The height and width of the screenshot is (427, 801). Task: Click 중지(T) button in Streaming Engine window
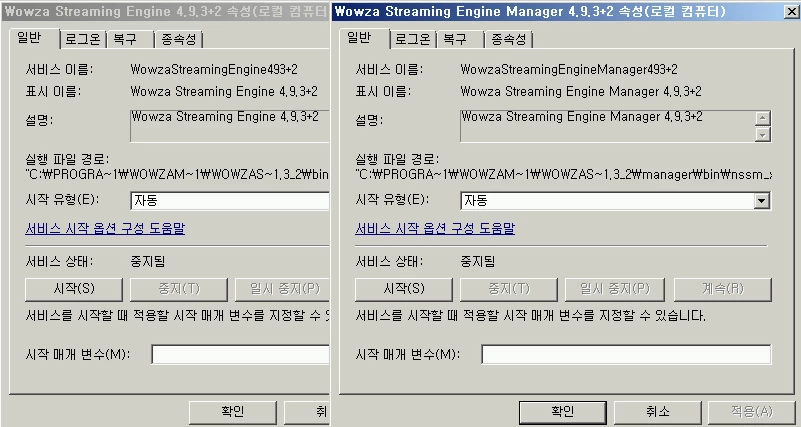(x=179, y=289)
